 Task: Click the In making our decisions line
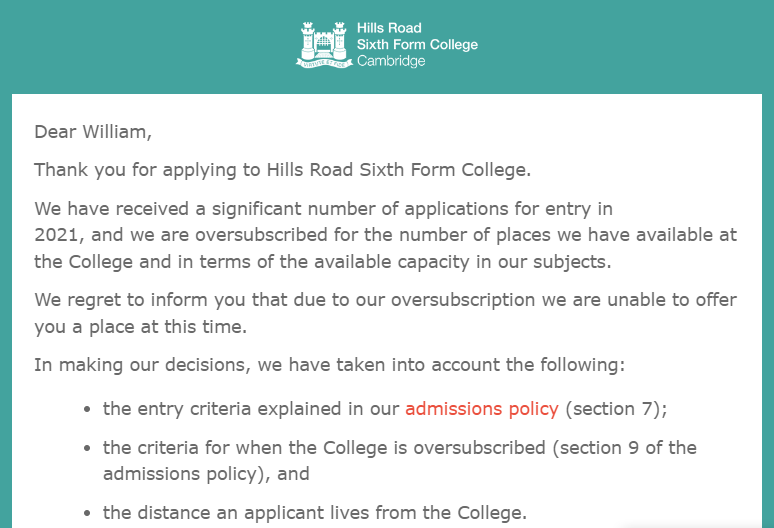tap(329, 365)
